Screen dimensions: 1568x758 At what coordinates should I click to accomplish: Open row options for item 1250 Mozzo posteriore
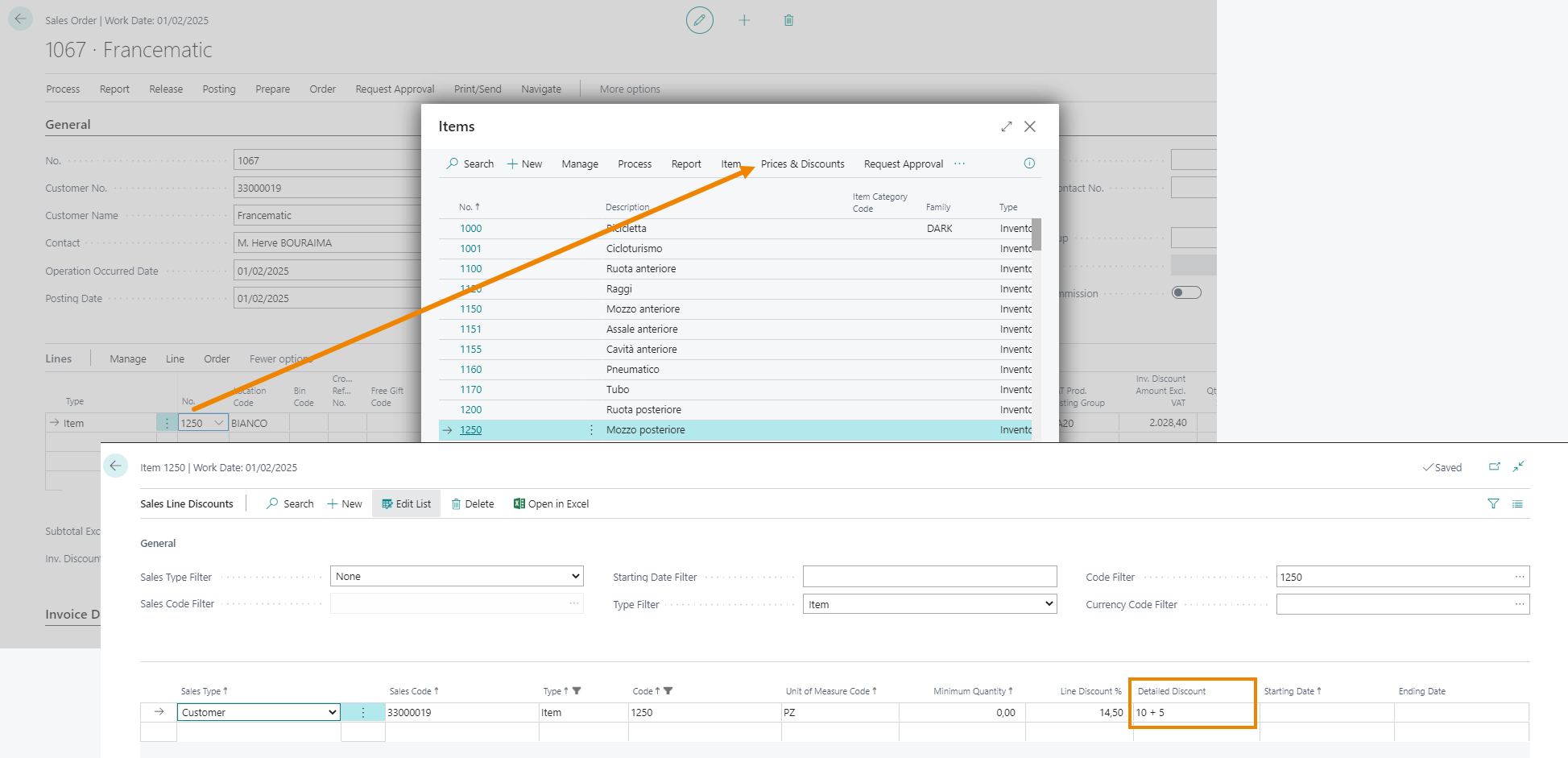tap(591, 430)
